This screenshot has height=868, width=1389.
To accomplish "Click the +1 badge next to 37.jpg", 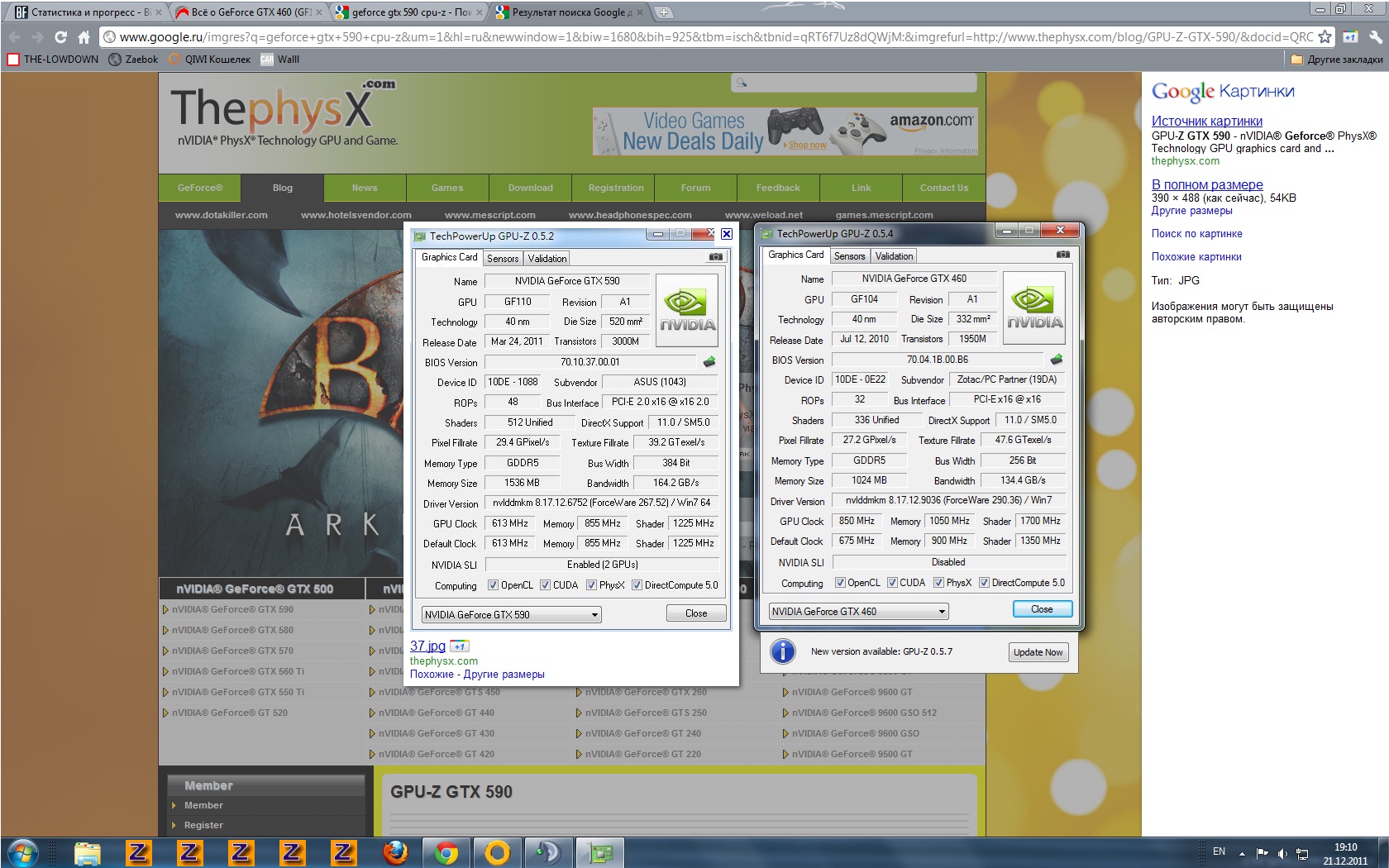I will coord(459,646).
